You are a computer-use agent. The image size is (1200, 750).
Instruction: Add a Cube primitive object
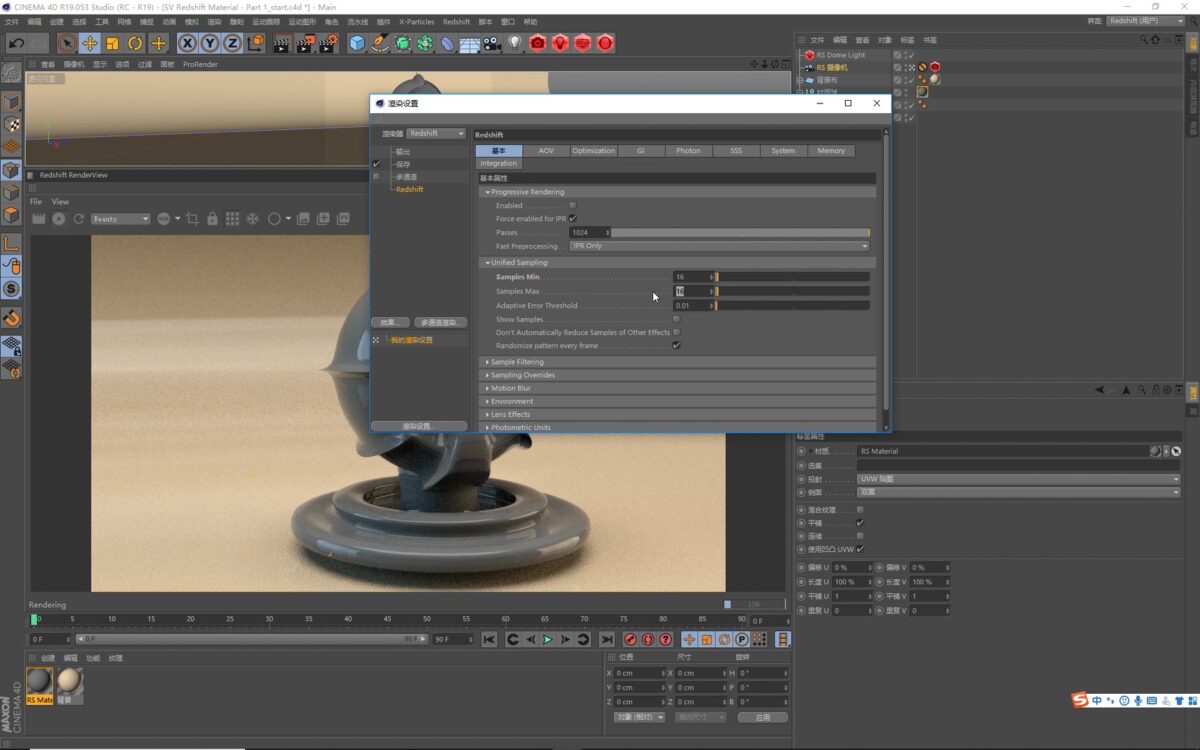pos(357,43)
